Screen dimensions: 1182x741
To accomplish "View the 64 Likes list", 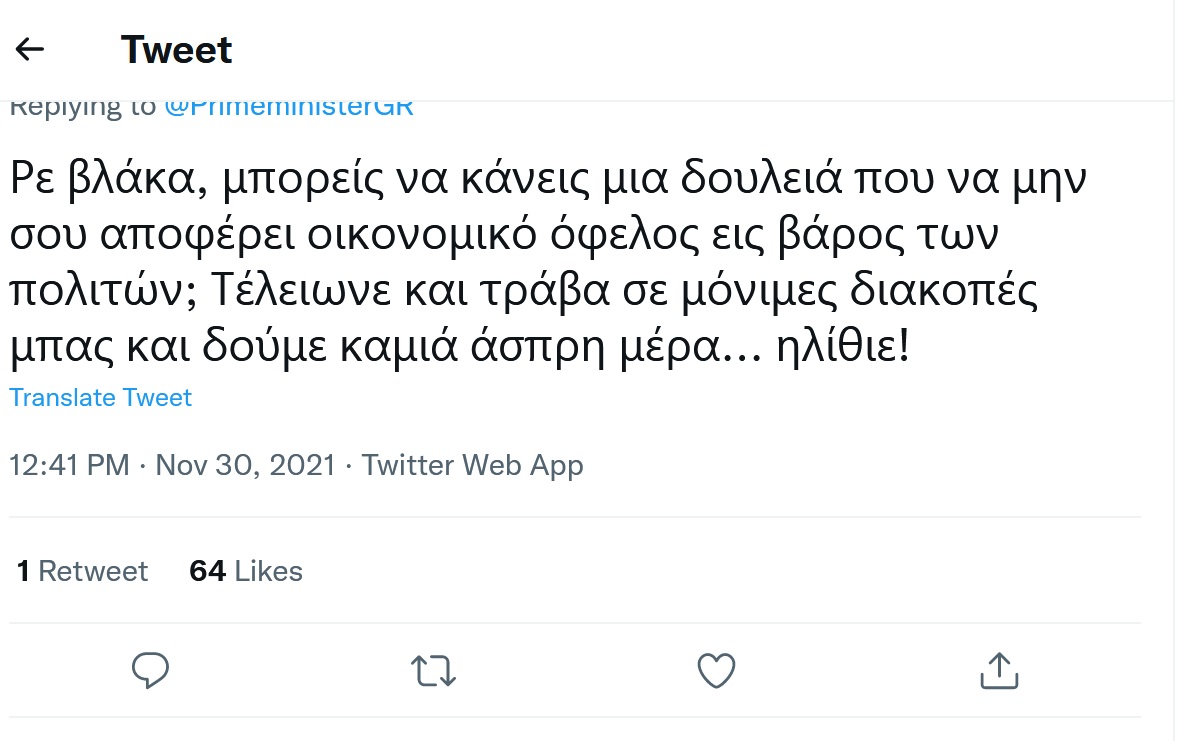I will (246, 571).
